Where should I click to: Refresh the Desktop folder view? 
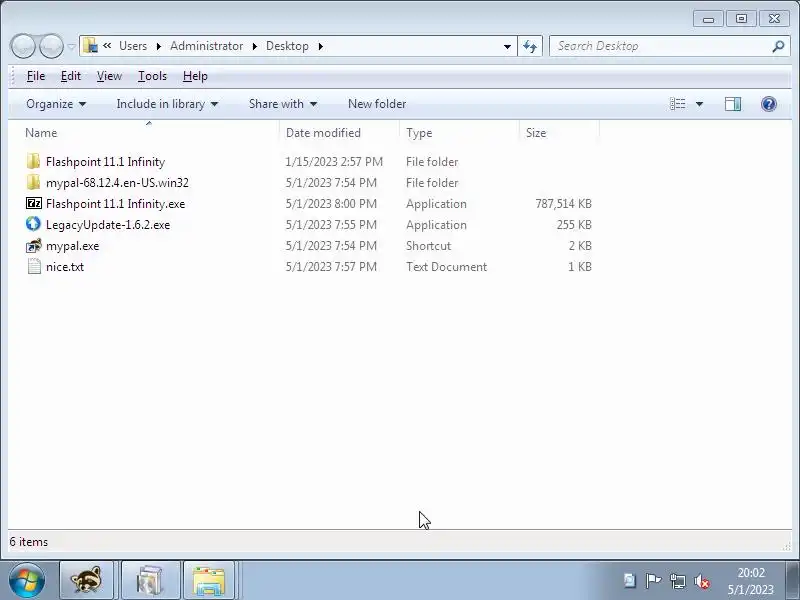click(530, 46)
